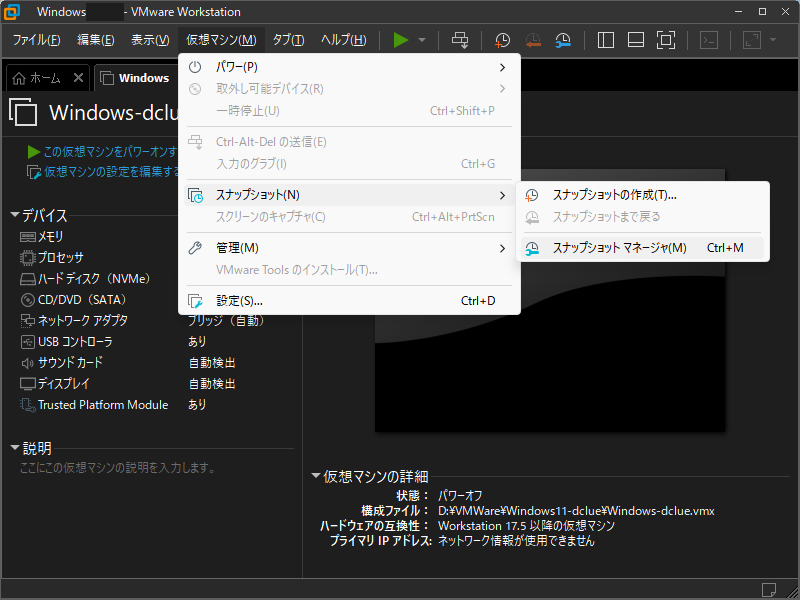The height and width of the screenshot is (600, 800).
Task: Click the configuration file path text
Action: (576, 511)
